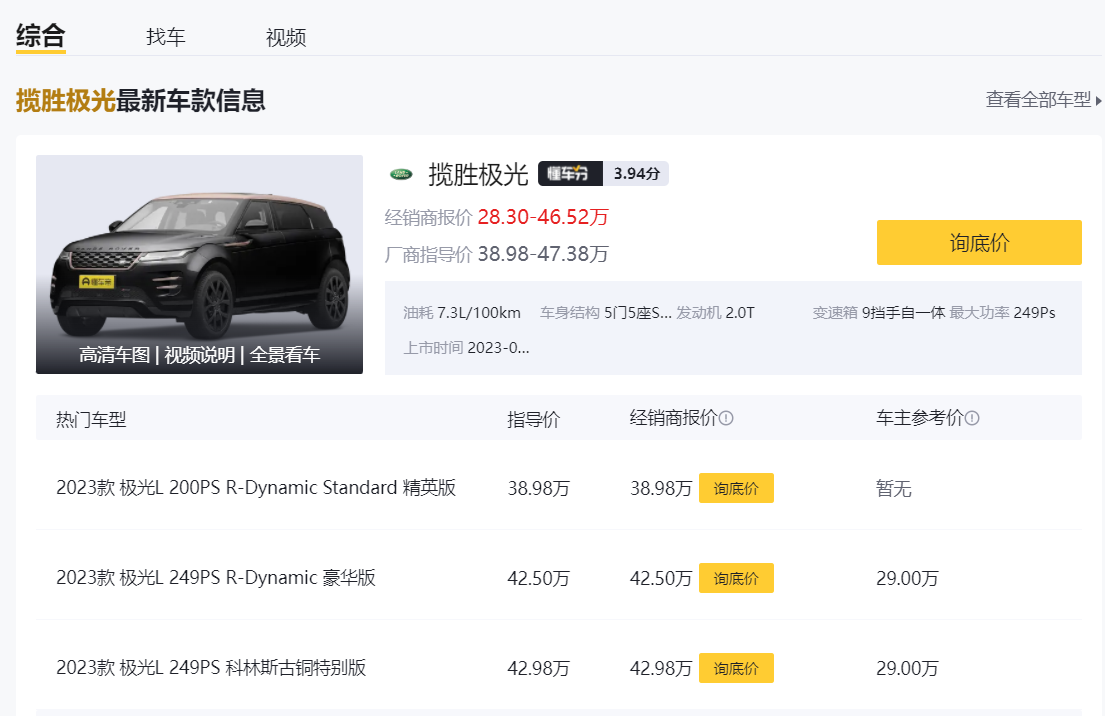The height and width of the screenshot is (716, 1105).
Task: Open the 视频 tab
Action: pos(285,37)
